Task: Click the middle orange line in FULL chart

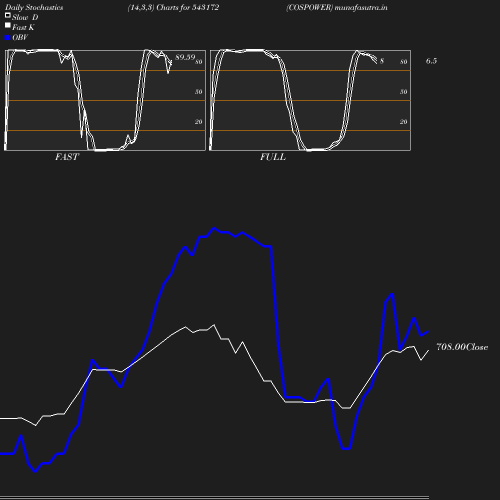Action: [310, 100]
